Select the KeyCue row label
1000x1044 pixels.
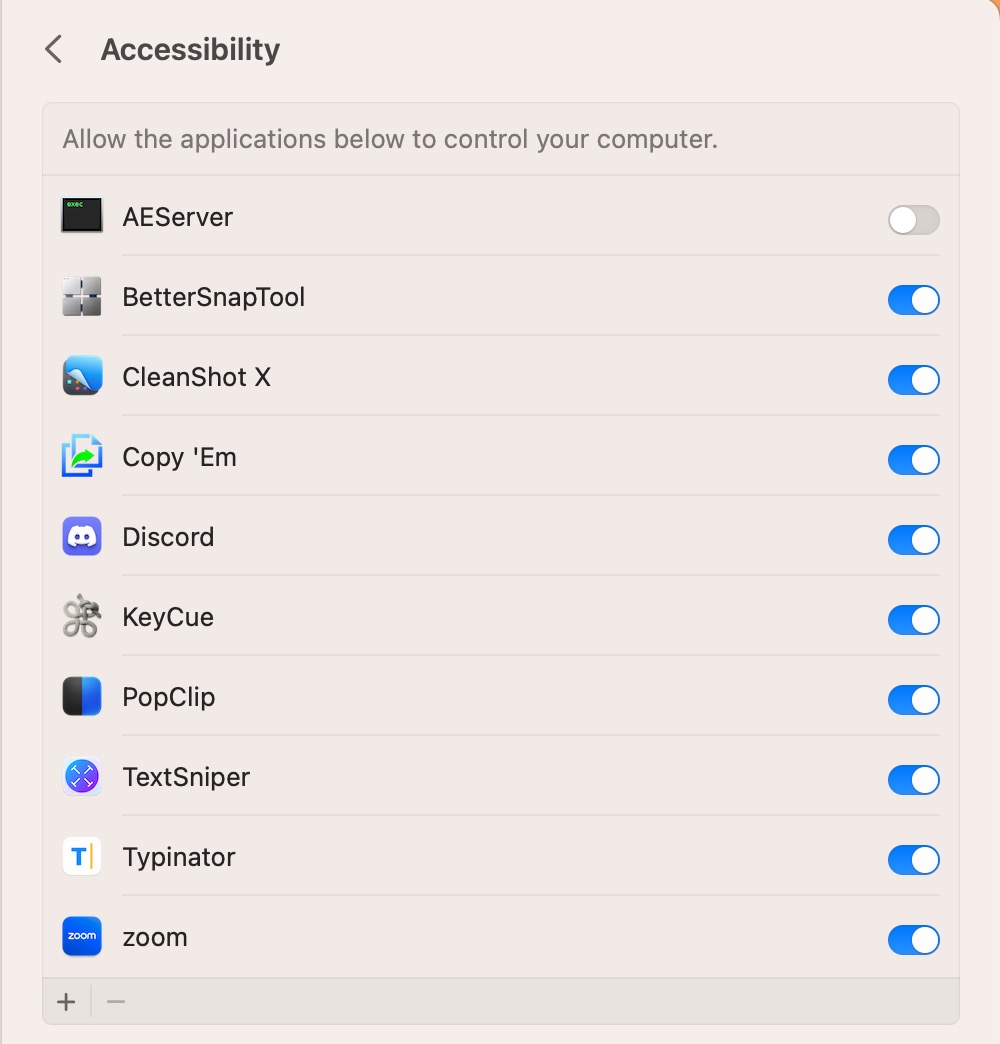tap(168, 617)
